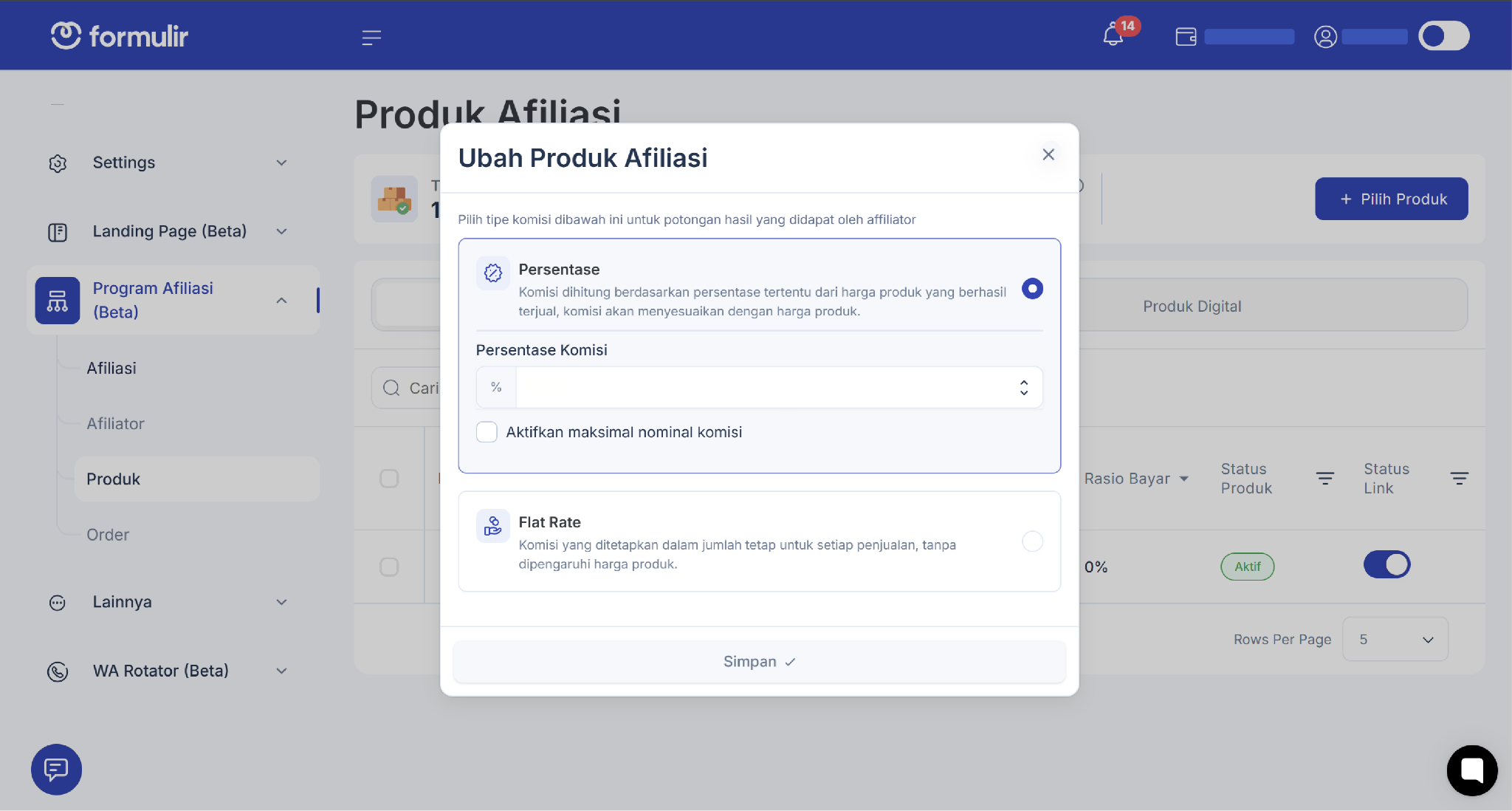
Task: Open feedback chat bubble icon bottom left
Action: pyautogui.click(x=56, y=769)
